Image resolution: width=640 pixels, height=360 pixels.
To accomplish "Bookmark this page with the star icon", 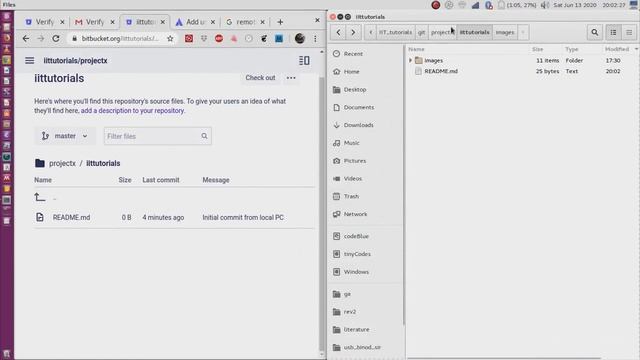I will 170,38.
